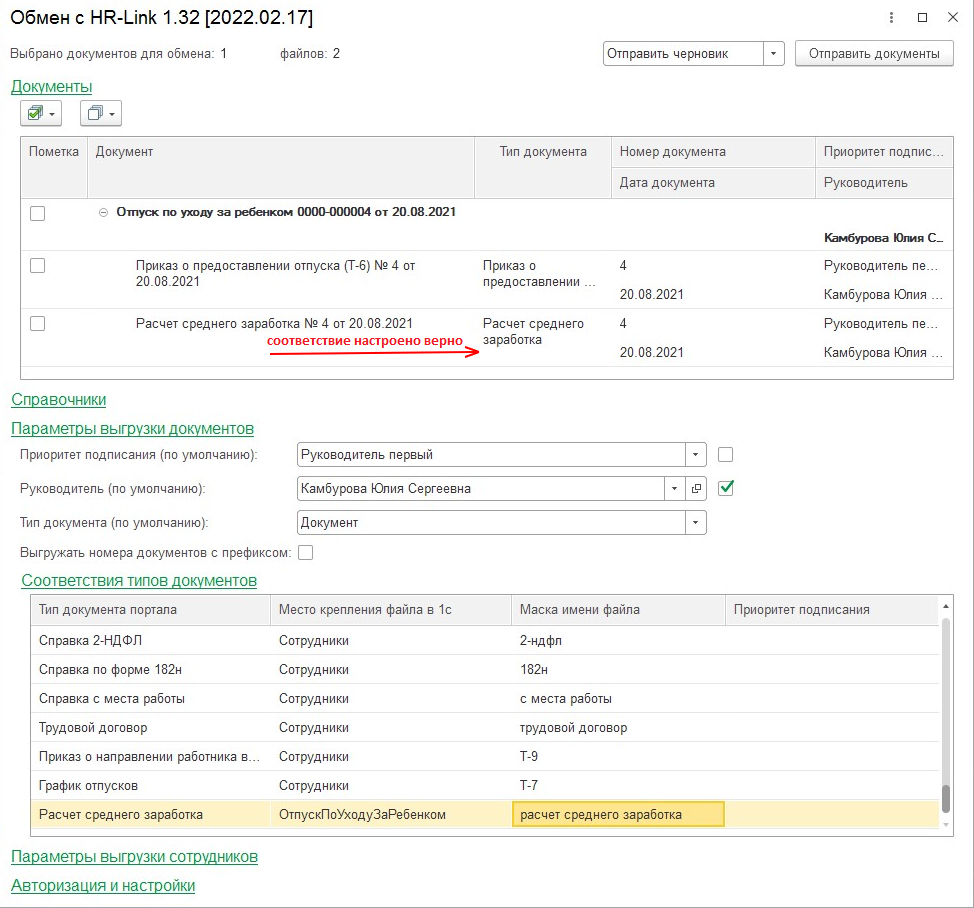Toggle checkbox beside Приоритет подписания field
The width and height of the screenshot is (974, 908).
tap(726, 455)
